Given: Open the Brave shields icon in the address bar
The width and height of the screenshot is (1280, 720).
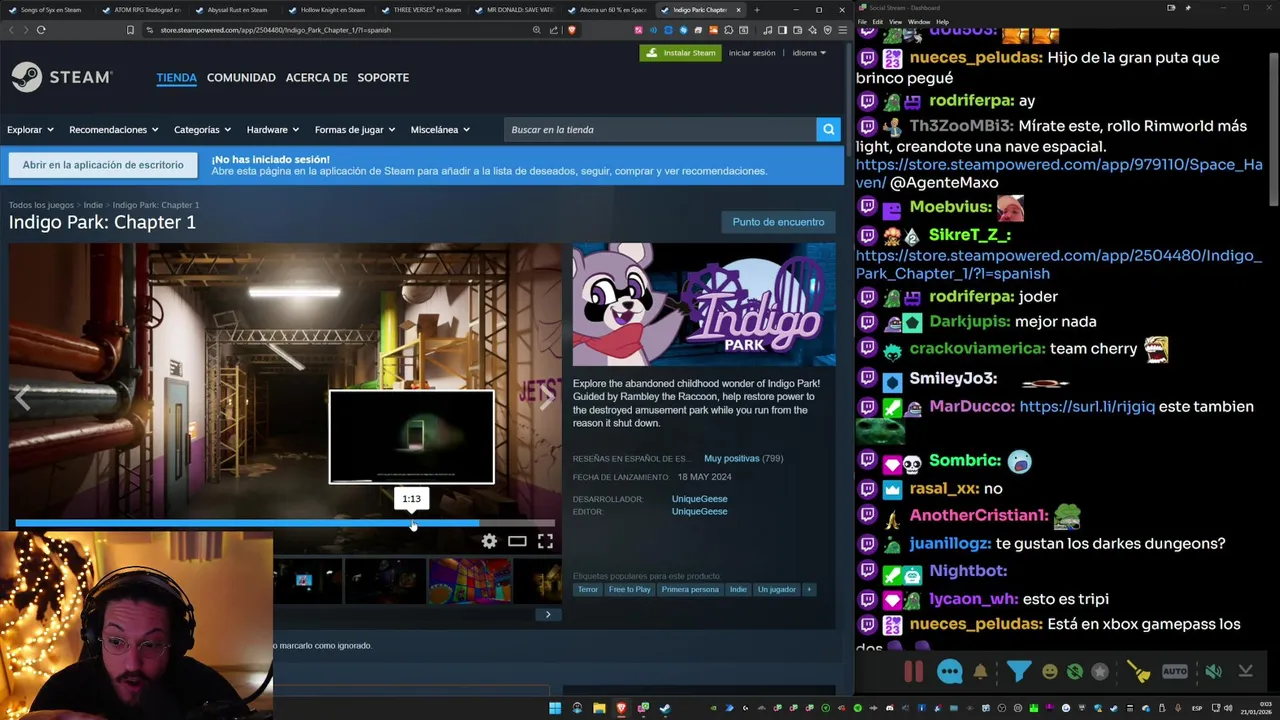Looking at the screenshot, I should [x=572, y=30].
